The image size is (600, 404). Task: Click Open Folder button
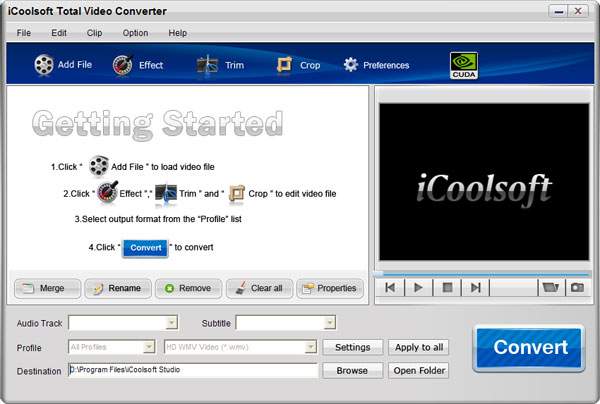tap(419, 370)
